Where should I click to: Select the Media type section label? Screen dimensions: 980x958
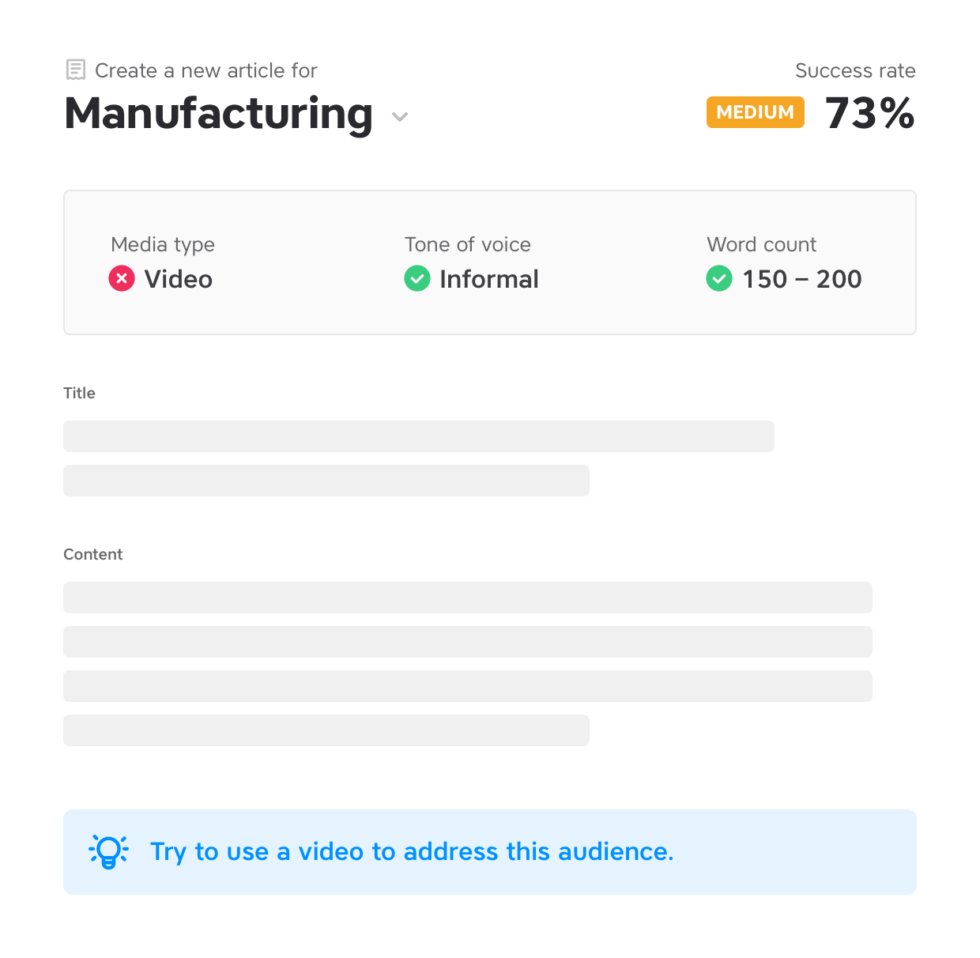point(162,244)
